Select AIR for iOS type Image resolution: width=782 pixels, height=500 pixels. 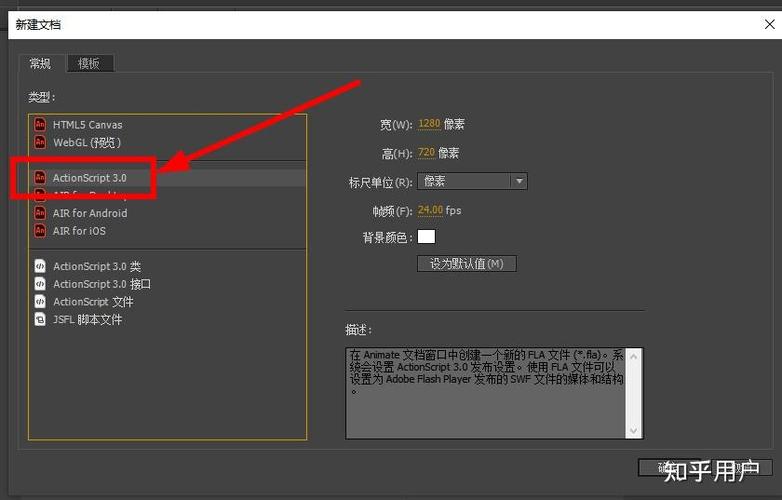[168, 231]
